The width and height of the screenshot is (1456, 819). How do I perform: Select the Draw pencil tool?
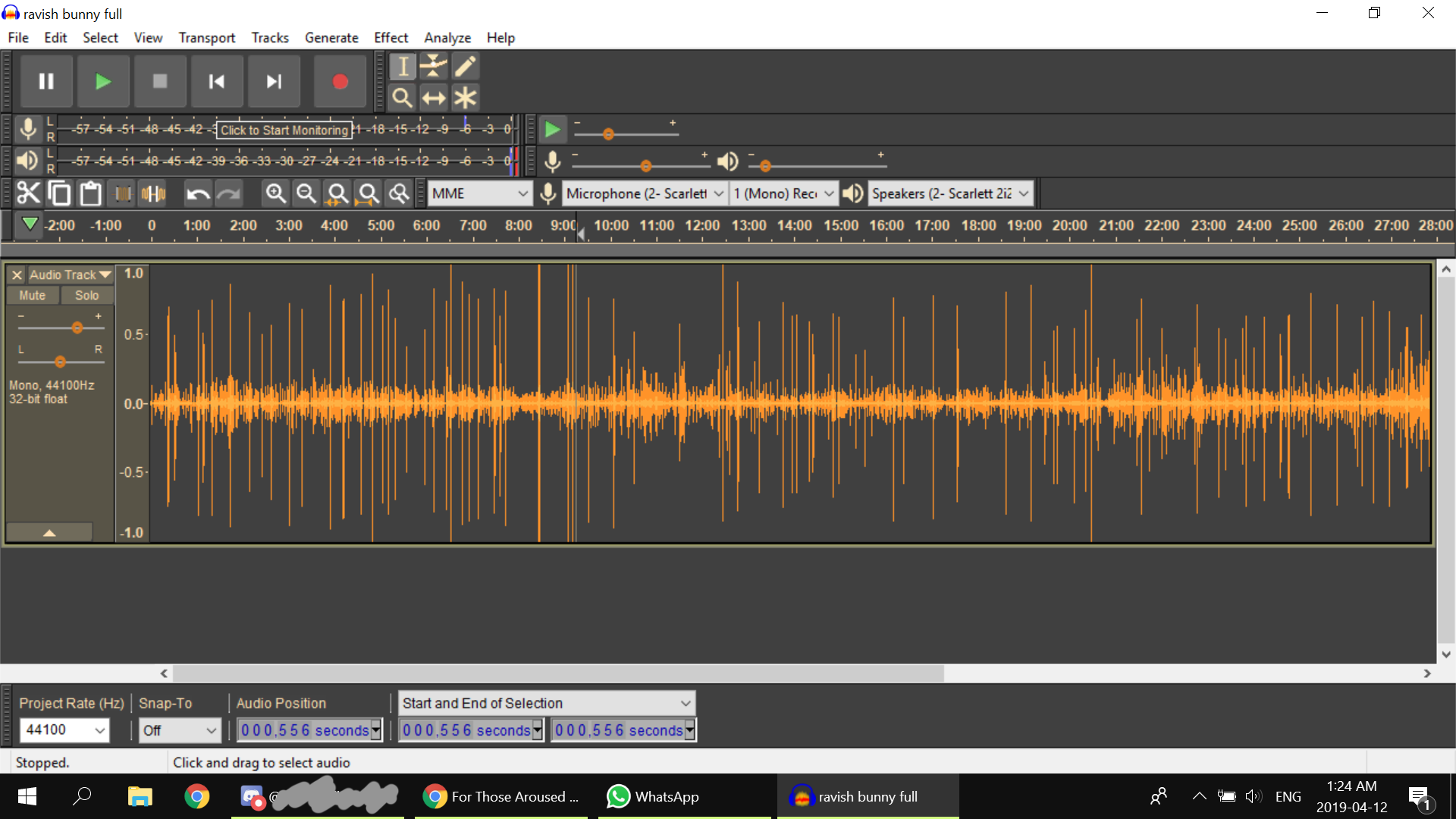(x=465, y=67)
